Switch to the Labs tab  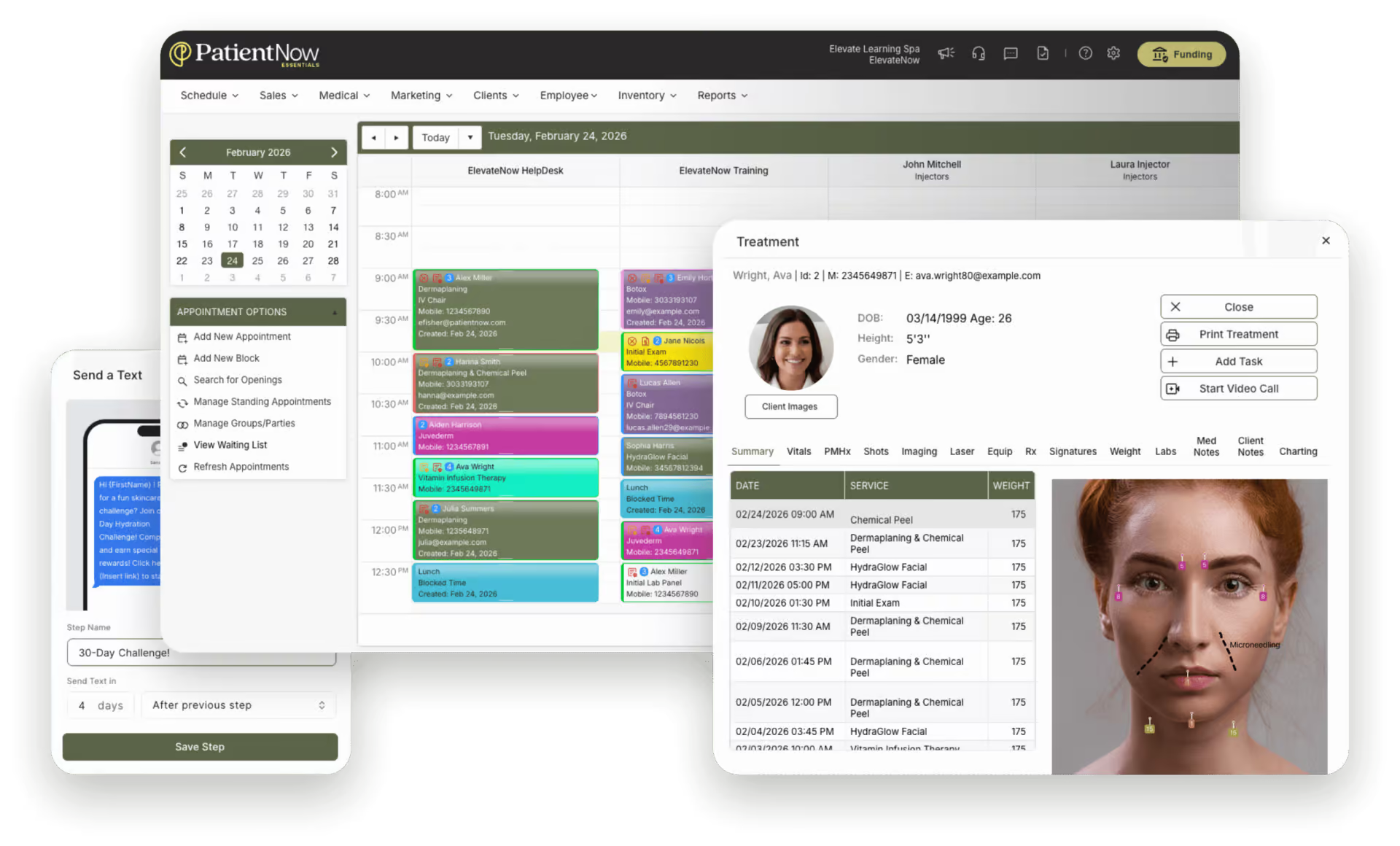coord(1165,452)
